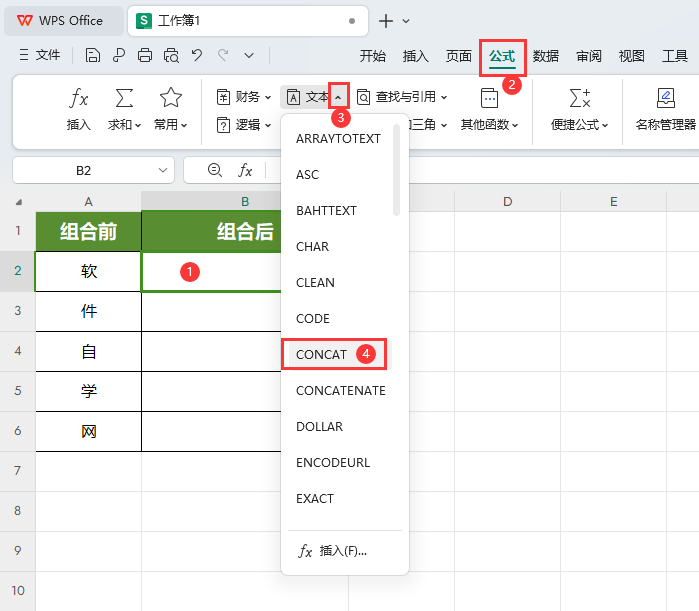
Task: Open the new tab dropdown arrow
Action: [x=406, y=21]
